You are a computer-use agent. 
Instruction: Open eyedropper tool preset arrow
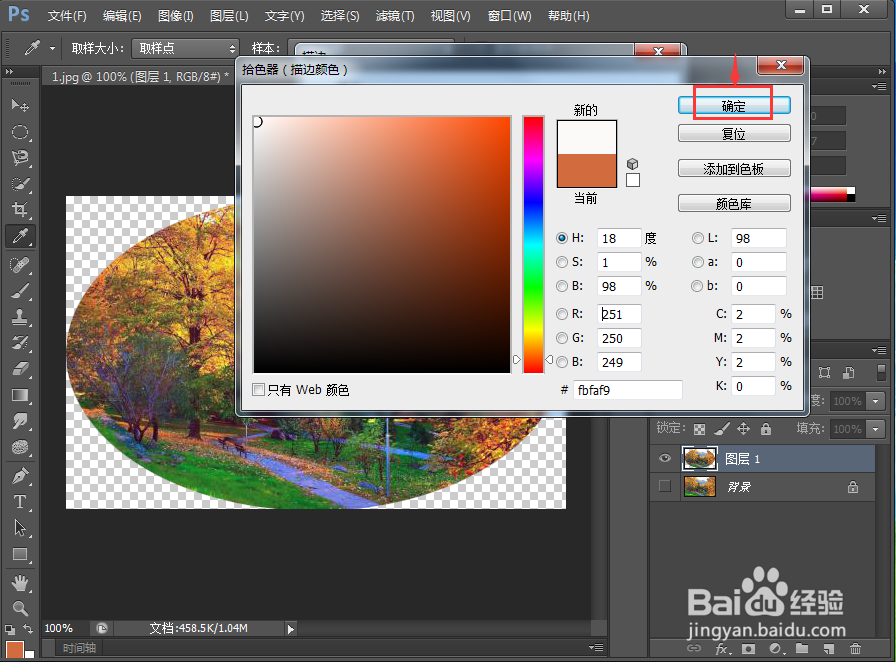click(x=52, y=49)
